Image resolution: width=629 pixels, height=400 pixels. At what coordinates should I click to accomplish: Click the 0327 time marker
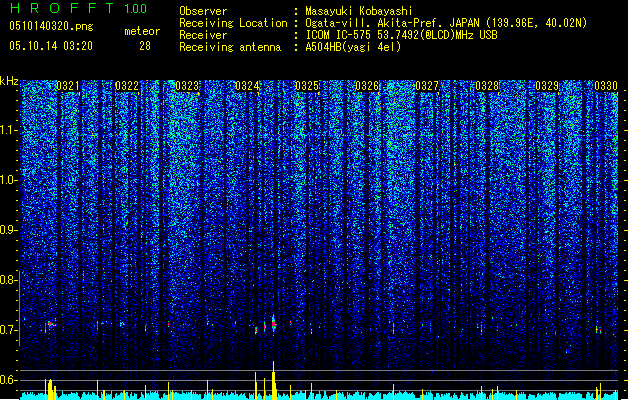pyautogui.click(x=427, y=86)
